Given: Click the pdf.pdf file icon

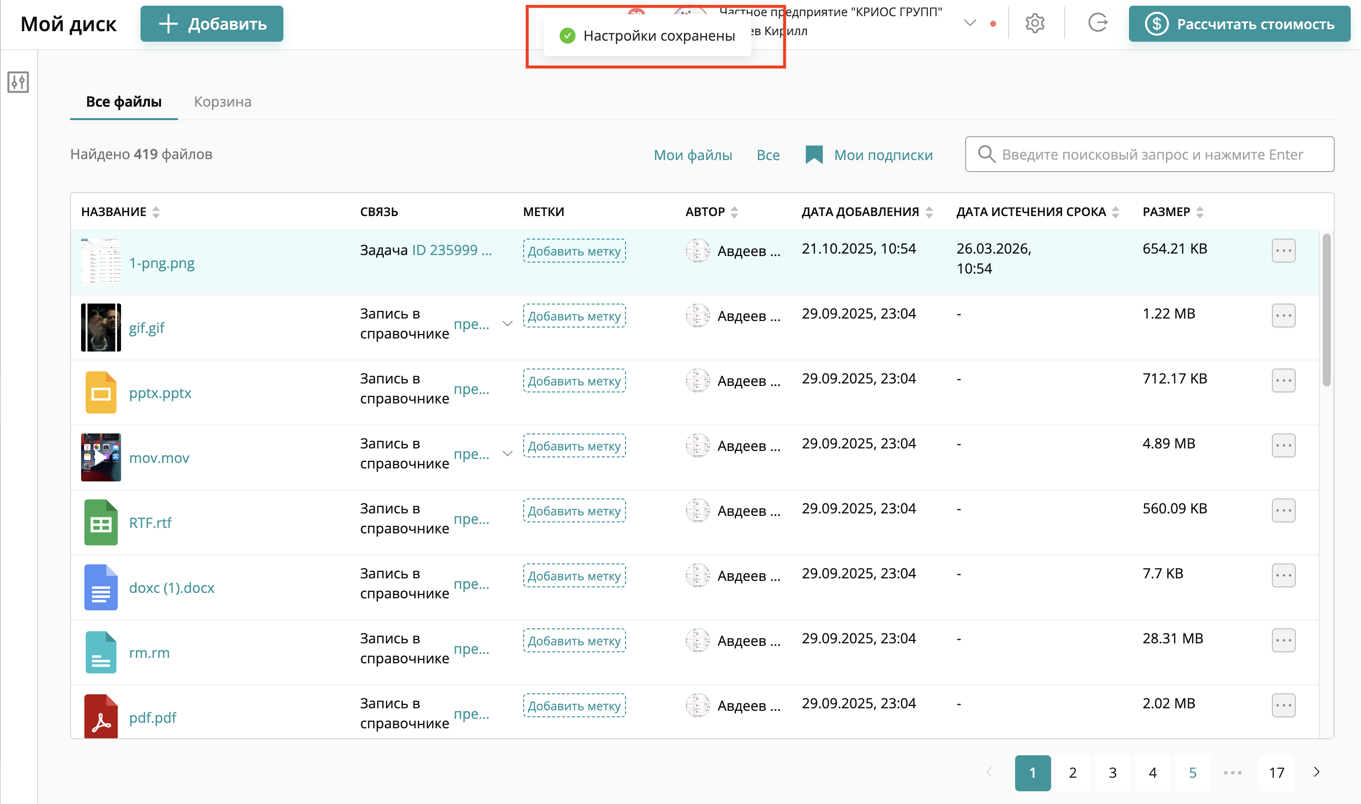Looking at the screenshot, I should click(x=101, y=716).
